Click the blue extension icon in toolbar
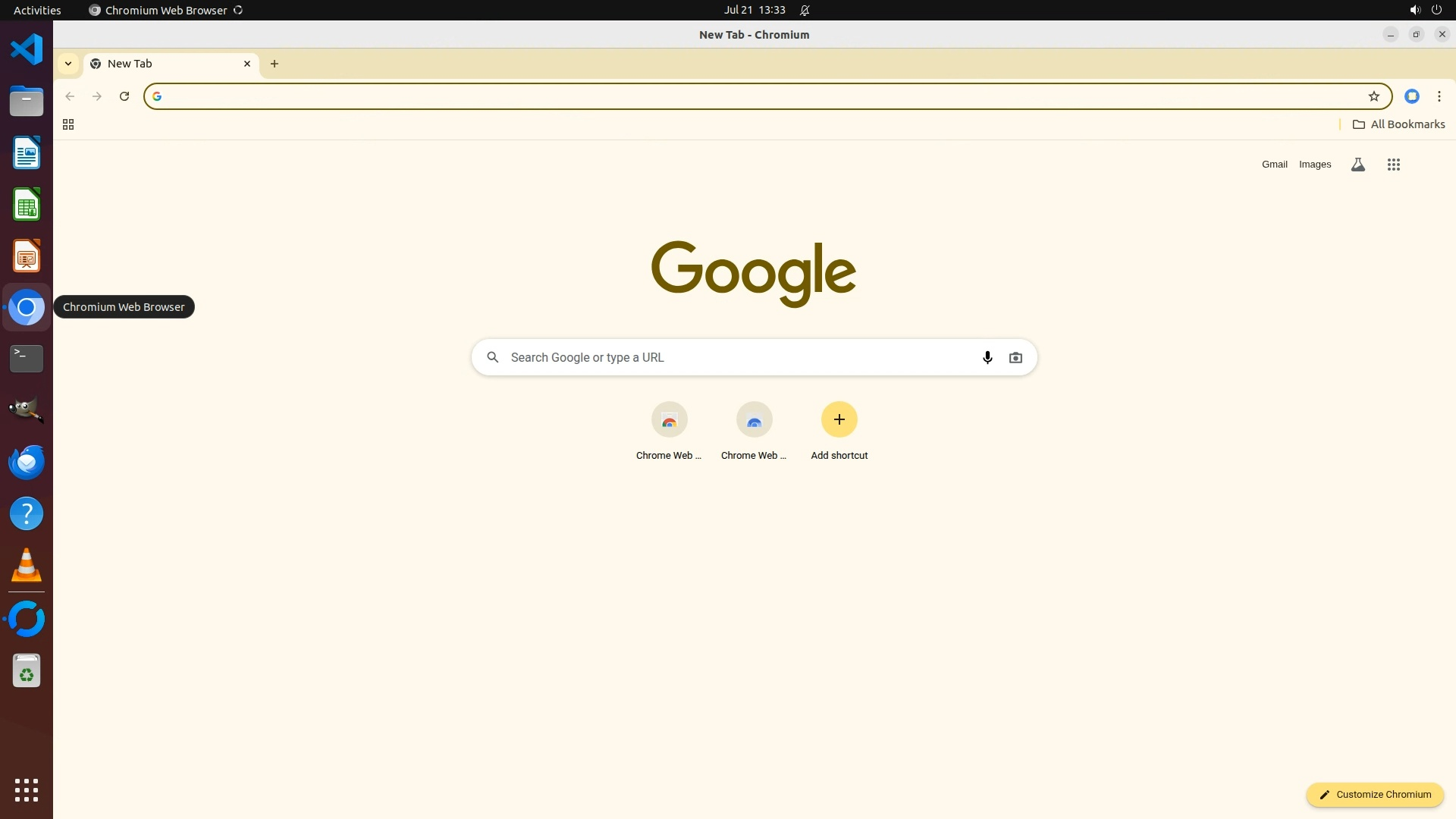Viewport: 1456px width, 819px height. coord(1411,96)
